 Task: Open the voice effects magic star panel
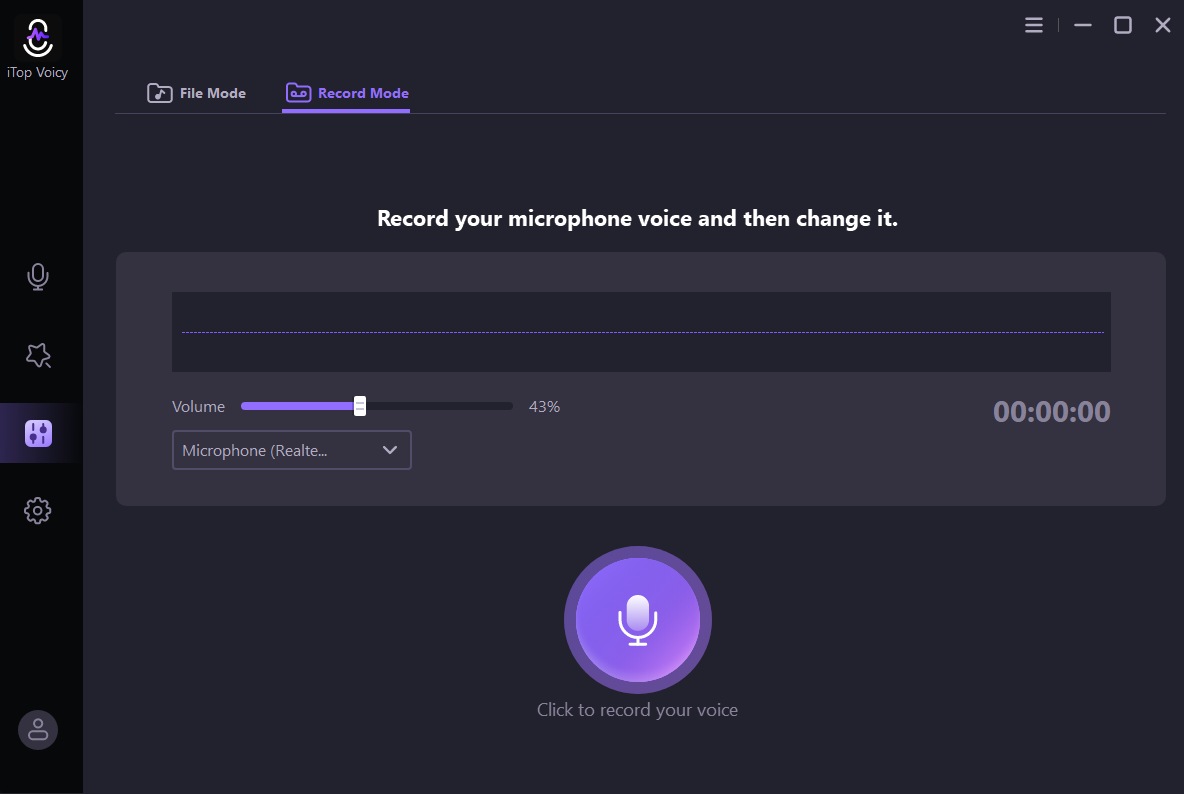coord(37,355)
